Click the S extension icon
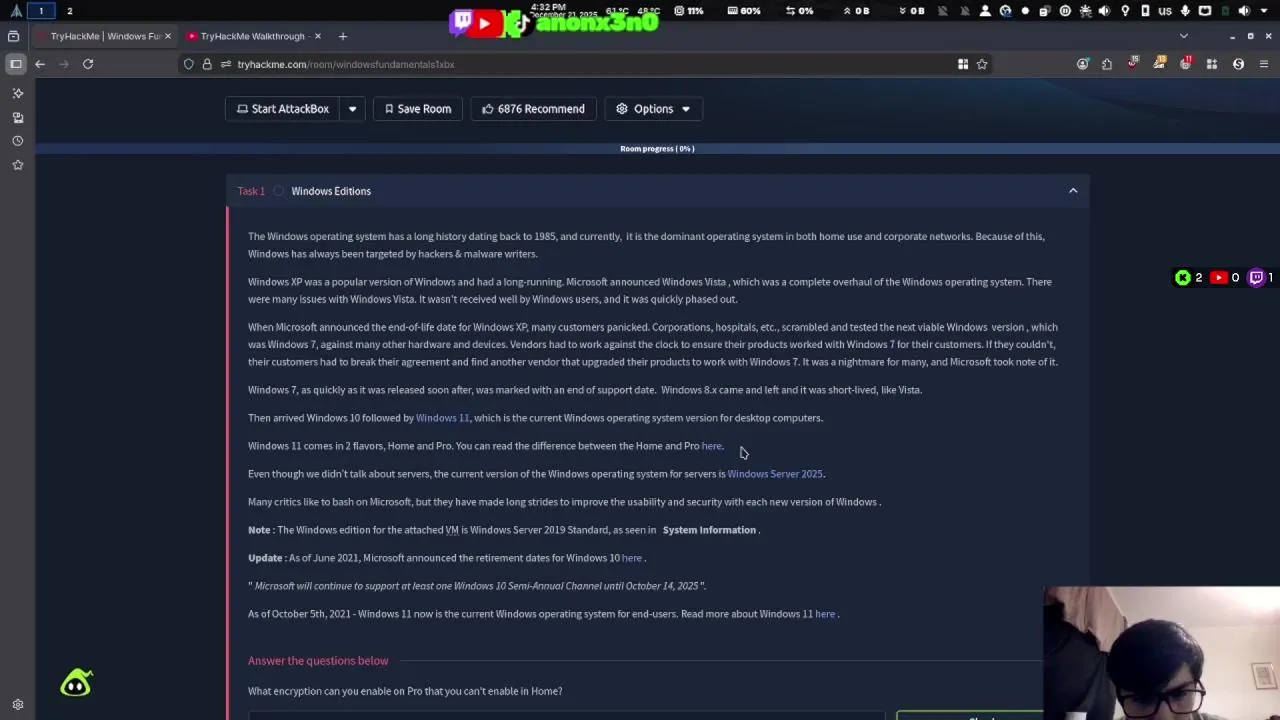This screenshot has width=1280, height=720. click(x=1238, y=64)
